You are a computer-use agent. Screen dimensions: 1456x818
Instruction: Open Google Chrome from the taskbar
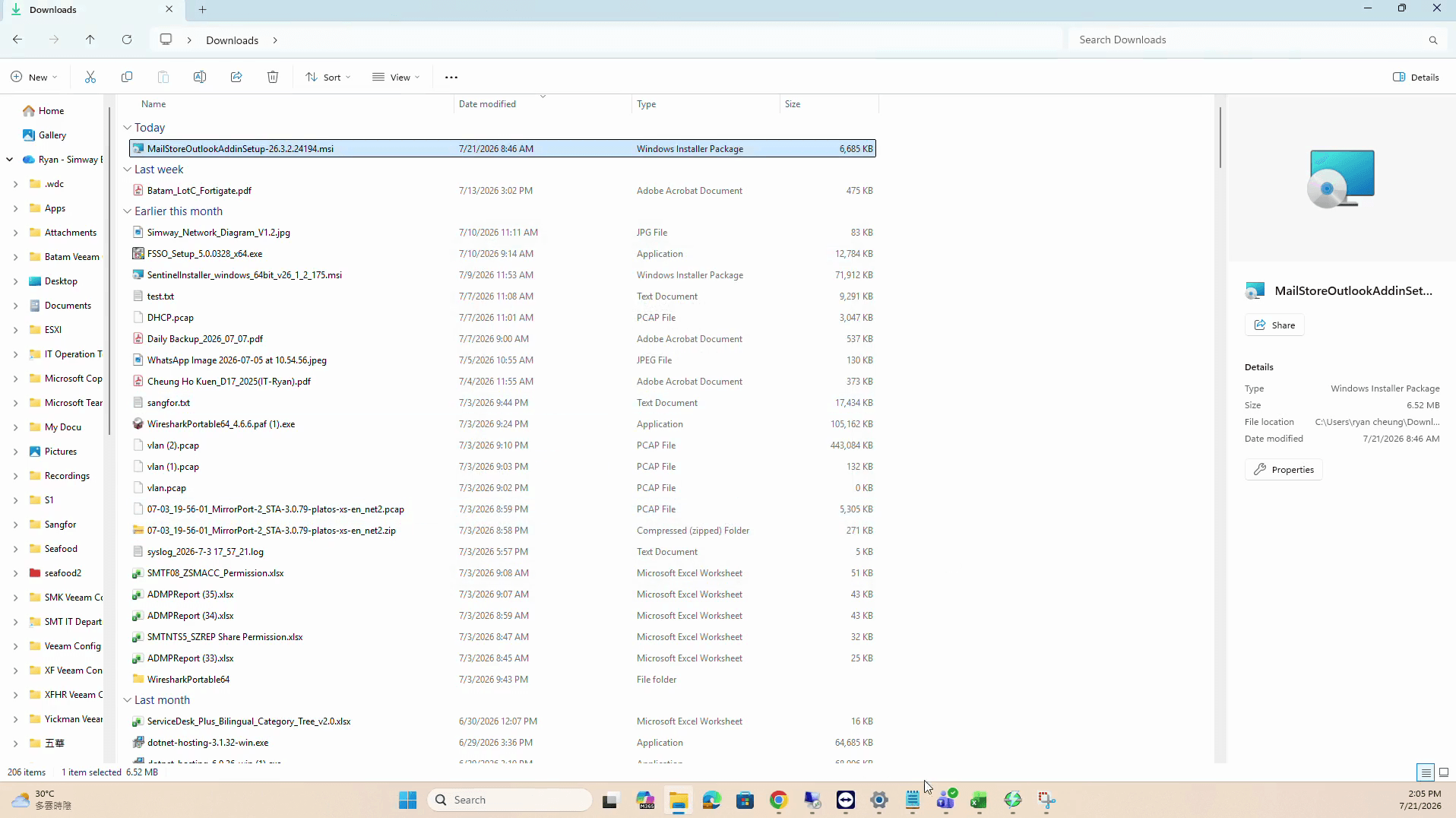[778, 800]
